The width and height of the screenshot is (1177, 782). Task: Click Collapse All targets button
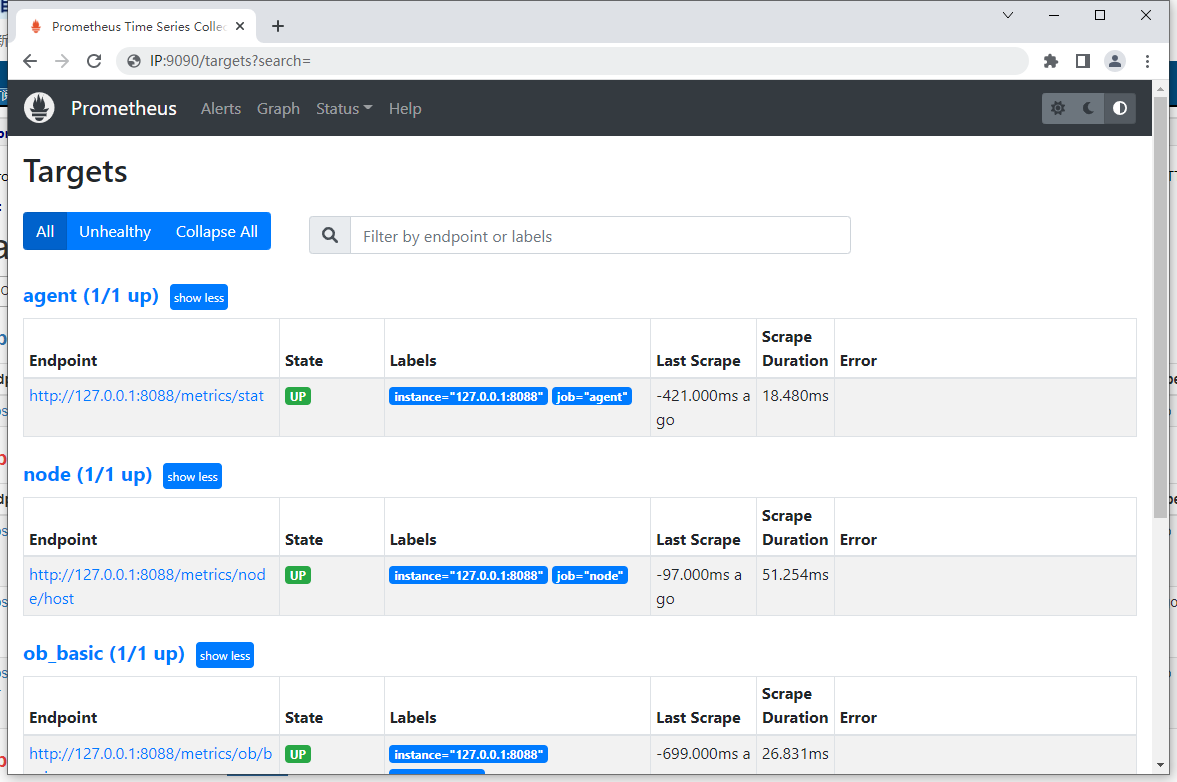217,231
